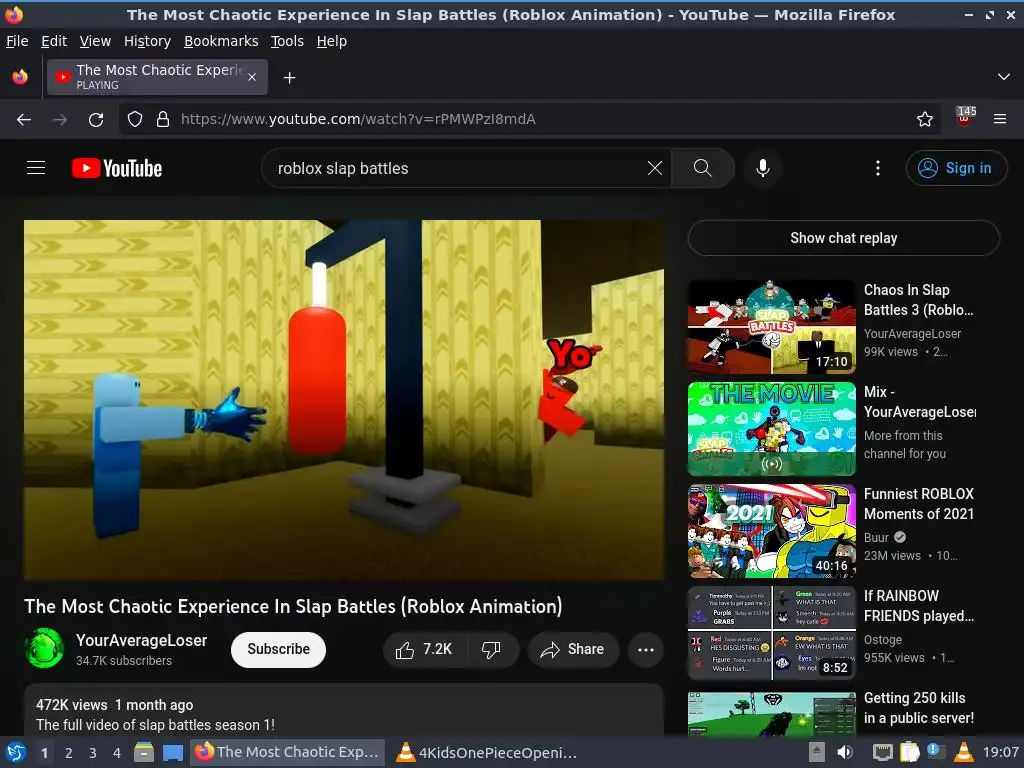Open Chaos In Slap Battles 3 thumbnail
1024x768 pixels.
[x=771, y=327]
